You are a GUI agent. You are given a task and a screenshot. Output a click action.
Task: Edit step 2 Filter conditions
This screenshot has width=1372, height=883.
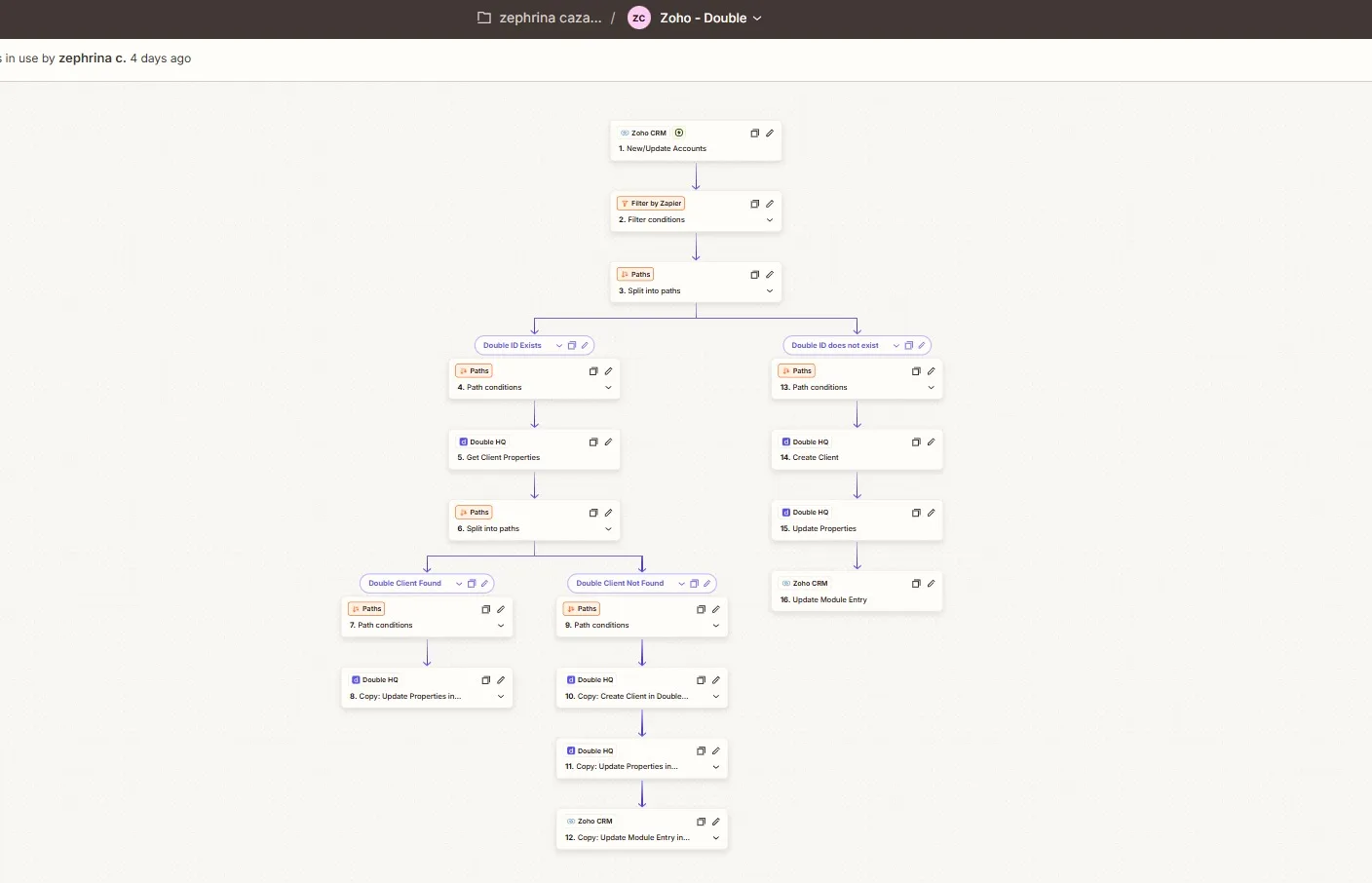coord(770,204)
